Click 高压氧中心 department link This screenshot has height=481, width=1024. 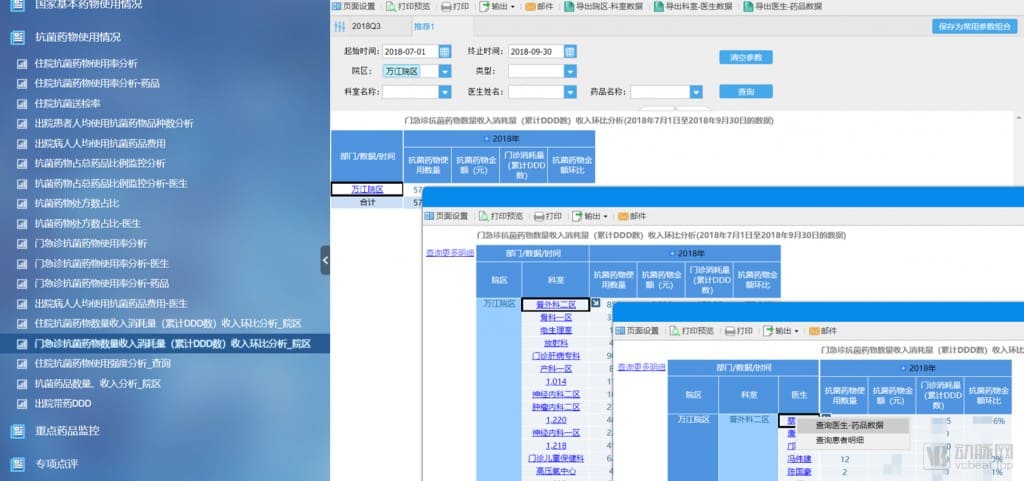556,471
